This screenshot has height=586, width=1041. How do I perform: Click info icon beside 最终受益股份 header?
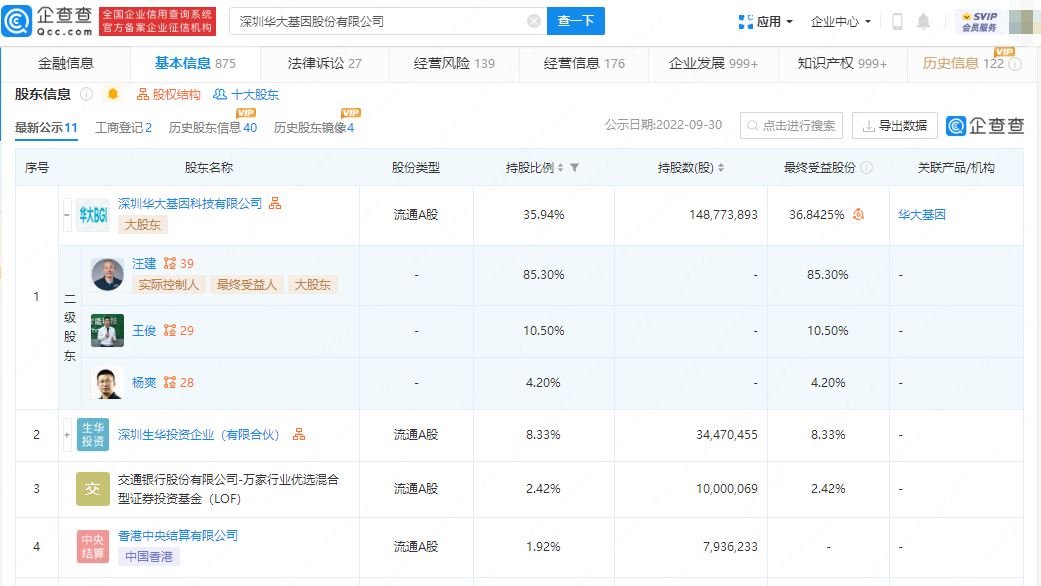(866, 168)
